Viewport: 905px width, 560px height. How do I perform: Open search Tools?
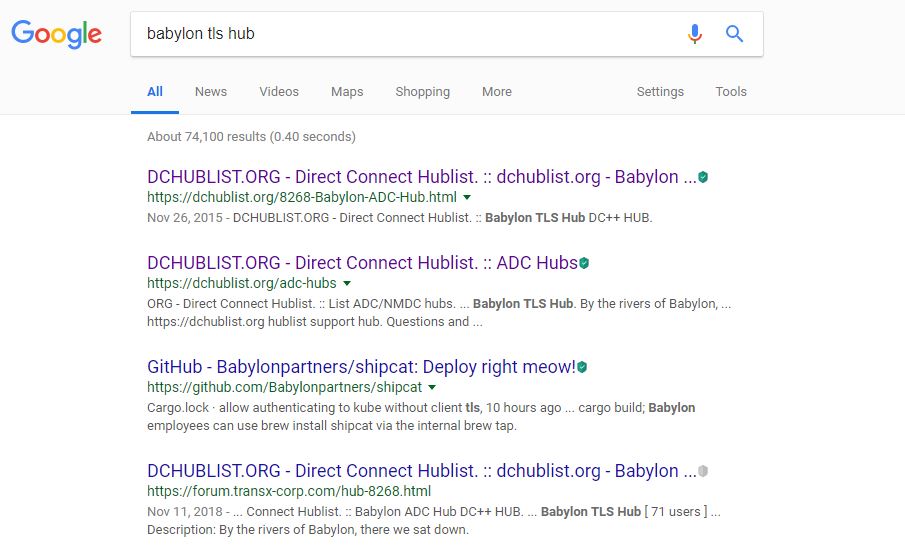click(x=731, y=92)
